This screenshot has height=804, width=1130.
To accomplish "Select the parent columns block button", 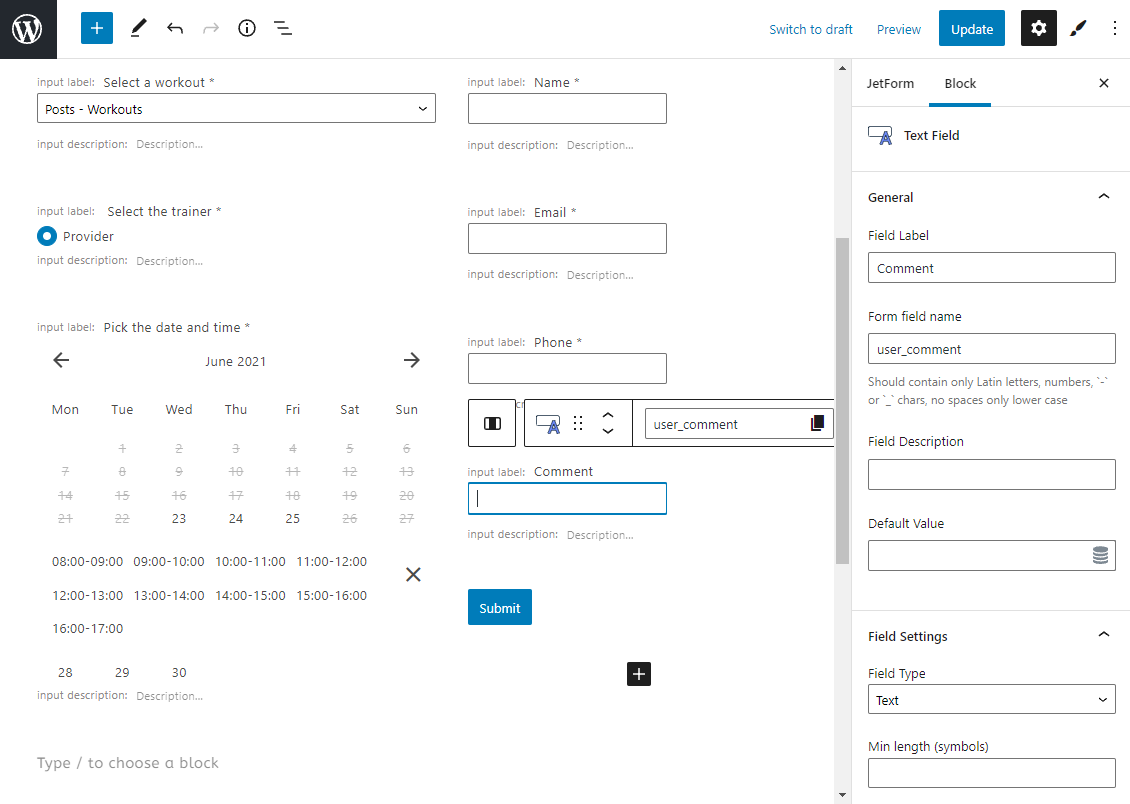I will pyautogui.click(x=492, y=423).
